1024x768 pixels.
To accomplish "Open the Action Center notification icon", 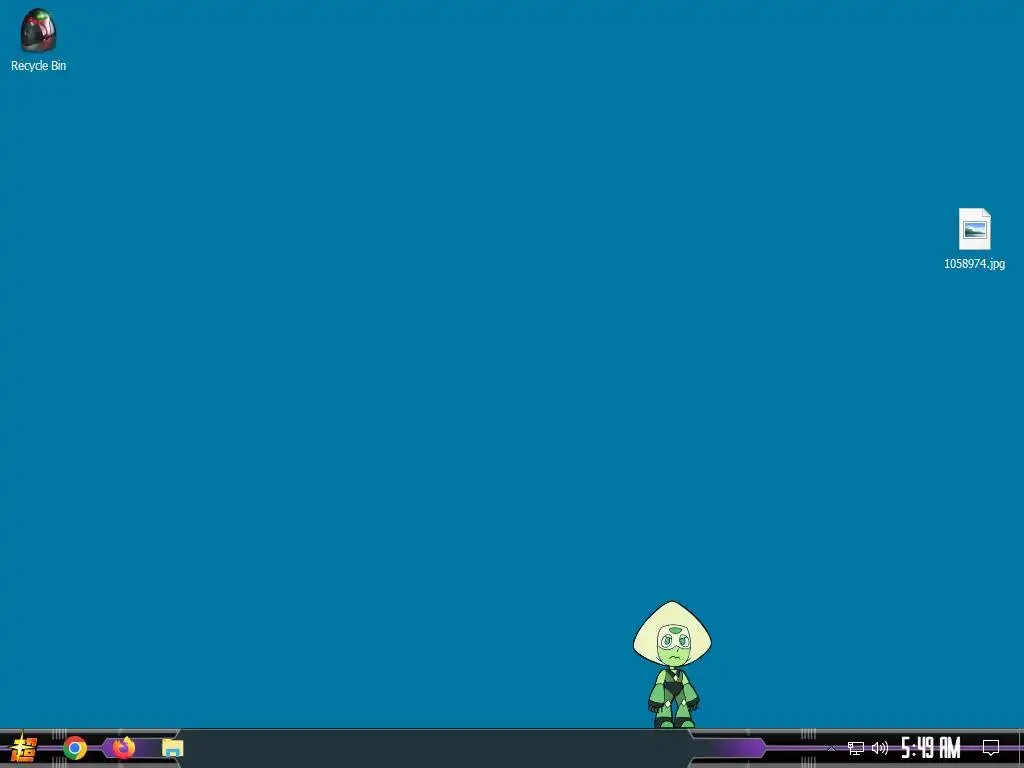I will click(991, 748).
